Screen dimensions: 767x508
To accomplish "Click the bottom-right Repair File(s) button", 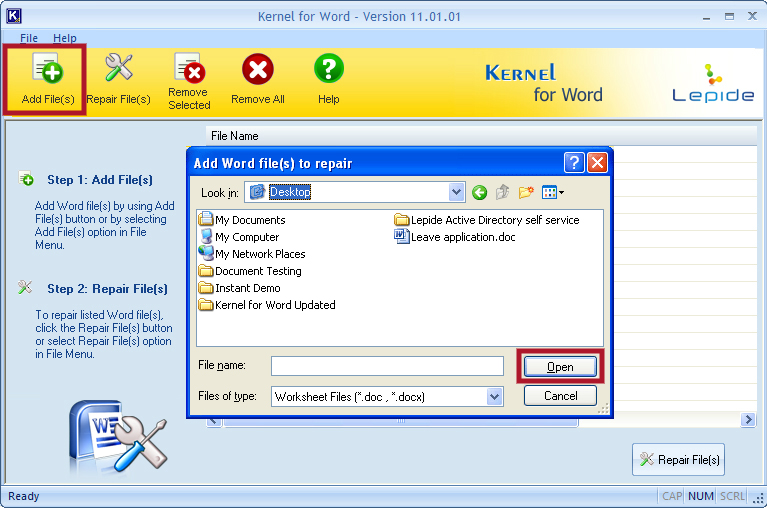I will tap(678, 460).
